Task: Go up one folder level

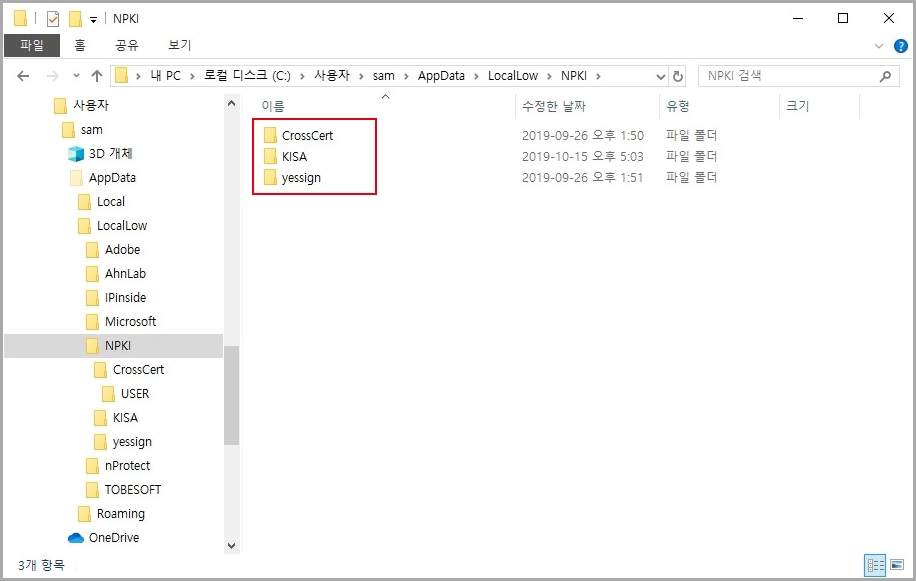Action: click(97, 76)
